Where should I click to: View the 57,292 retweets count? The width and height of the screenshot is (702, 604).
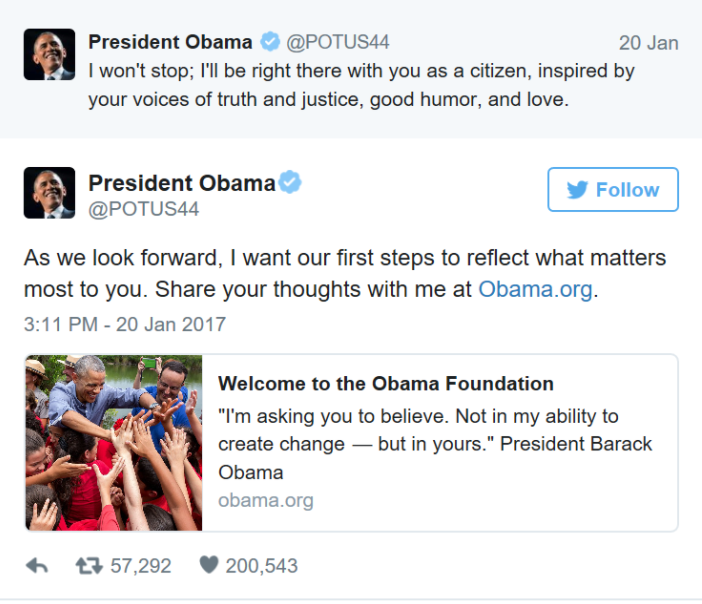click(141, 566)
